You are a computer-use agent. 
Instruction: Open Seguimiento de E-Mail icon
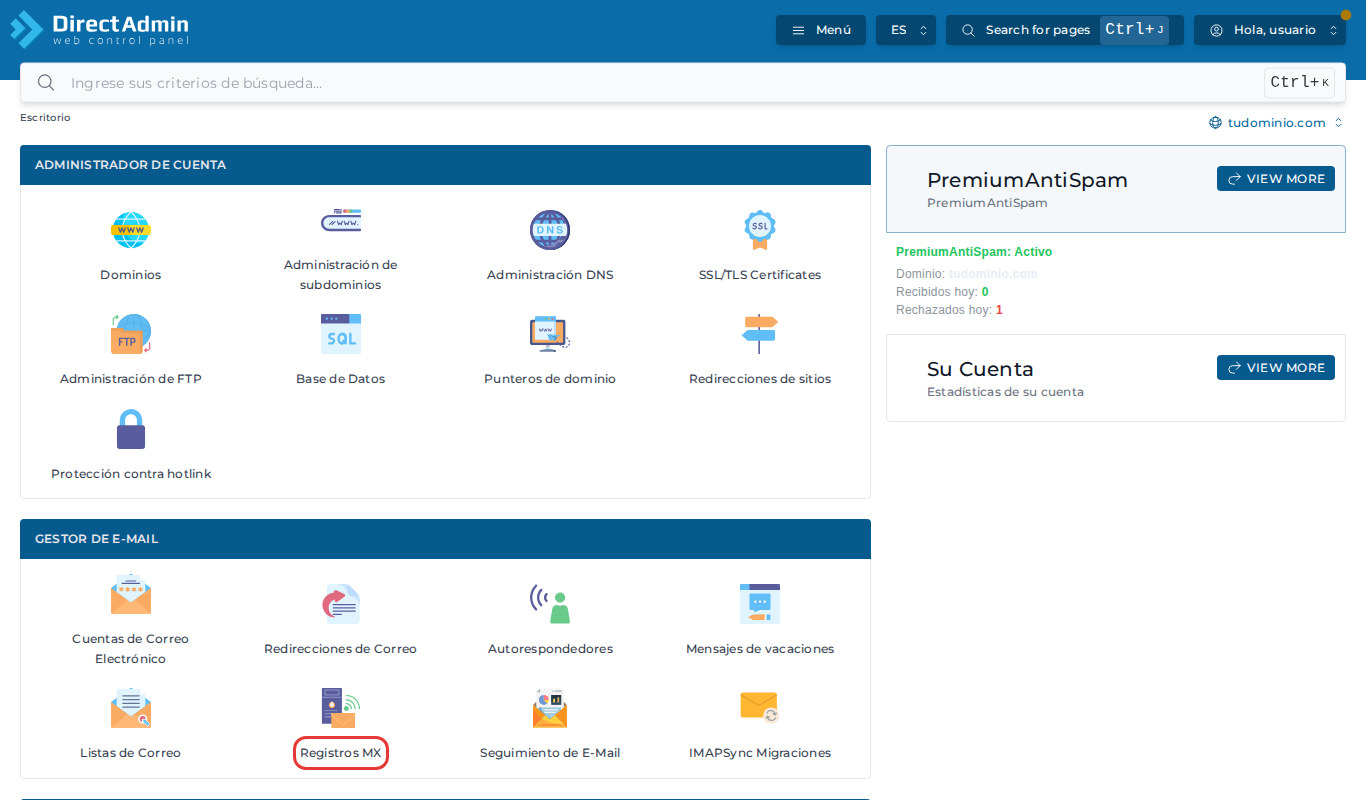[550, 708]
